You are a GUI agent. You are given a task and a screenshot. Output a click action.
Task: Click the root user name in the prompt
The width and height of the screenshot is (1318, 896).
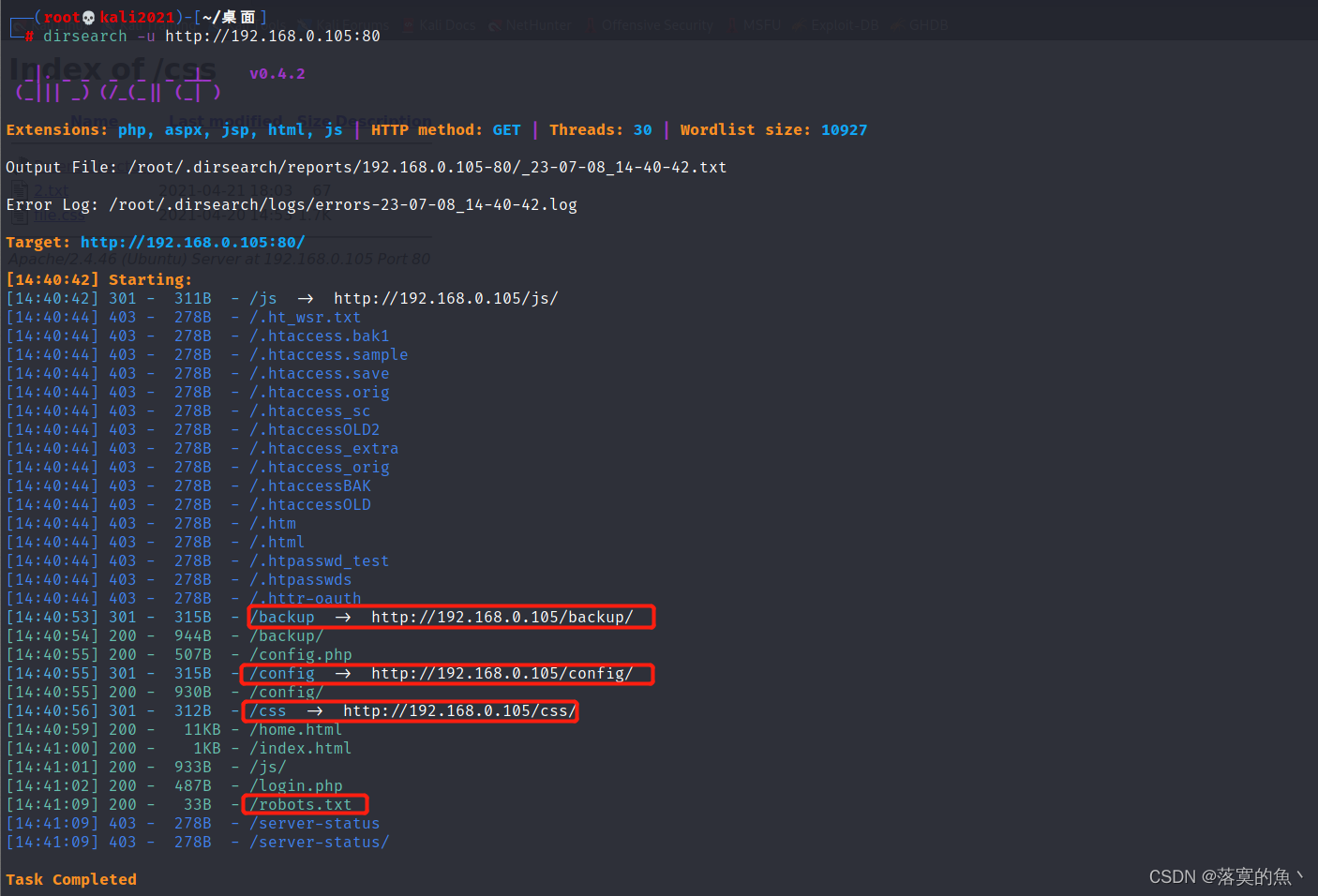point(62,17)
